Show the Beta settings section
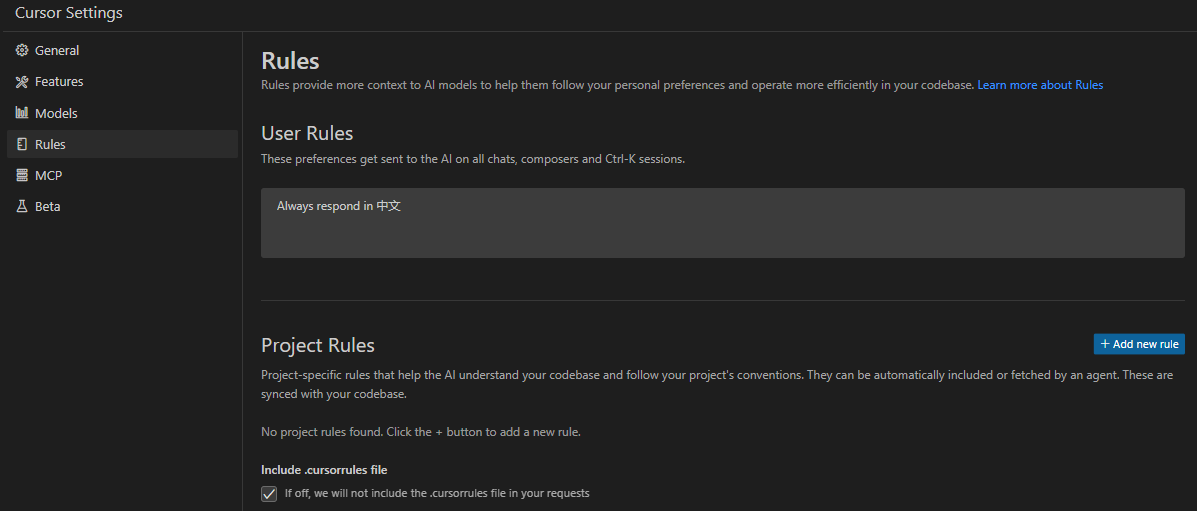Viewport: 1197px width, 511px height. 122,207
